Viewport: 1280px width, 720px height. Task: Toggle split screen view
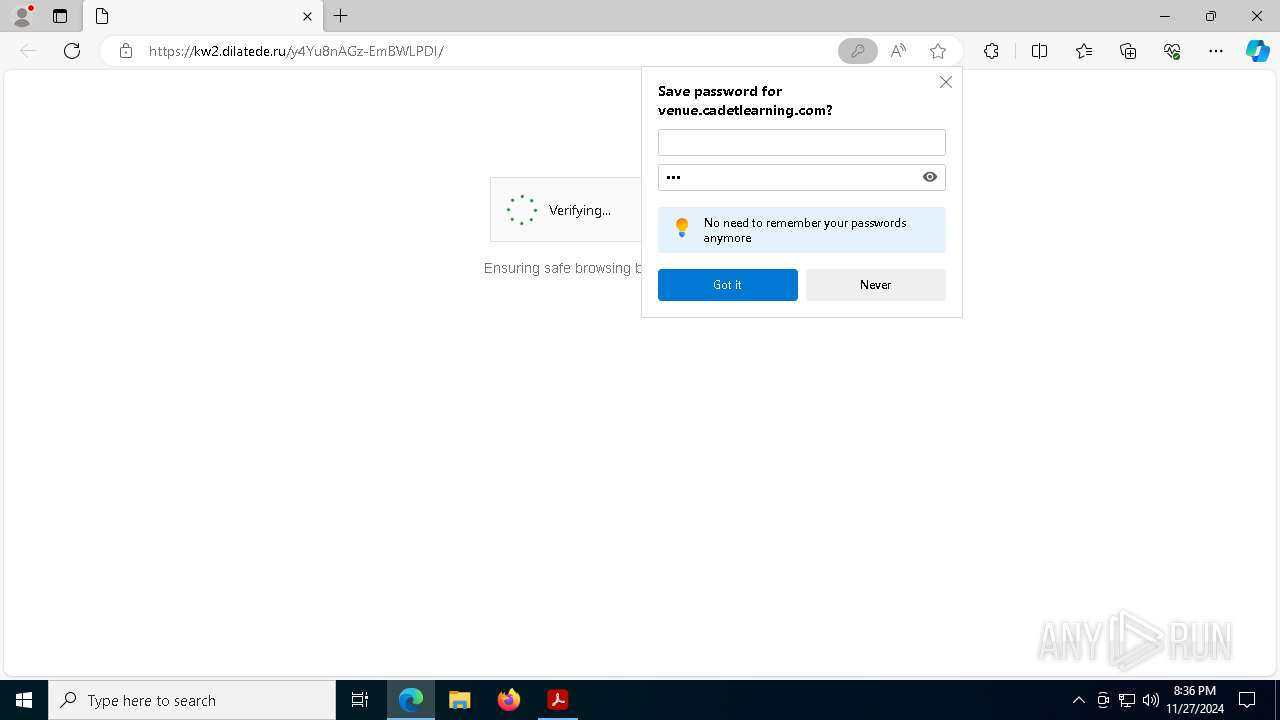coord(1039,51)
